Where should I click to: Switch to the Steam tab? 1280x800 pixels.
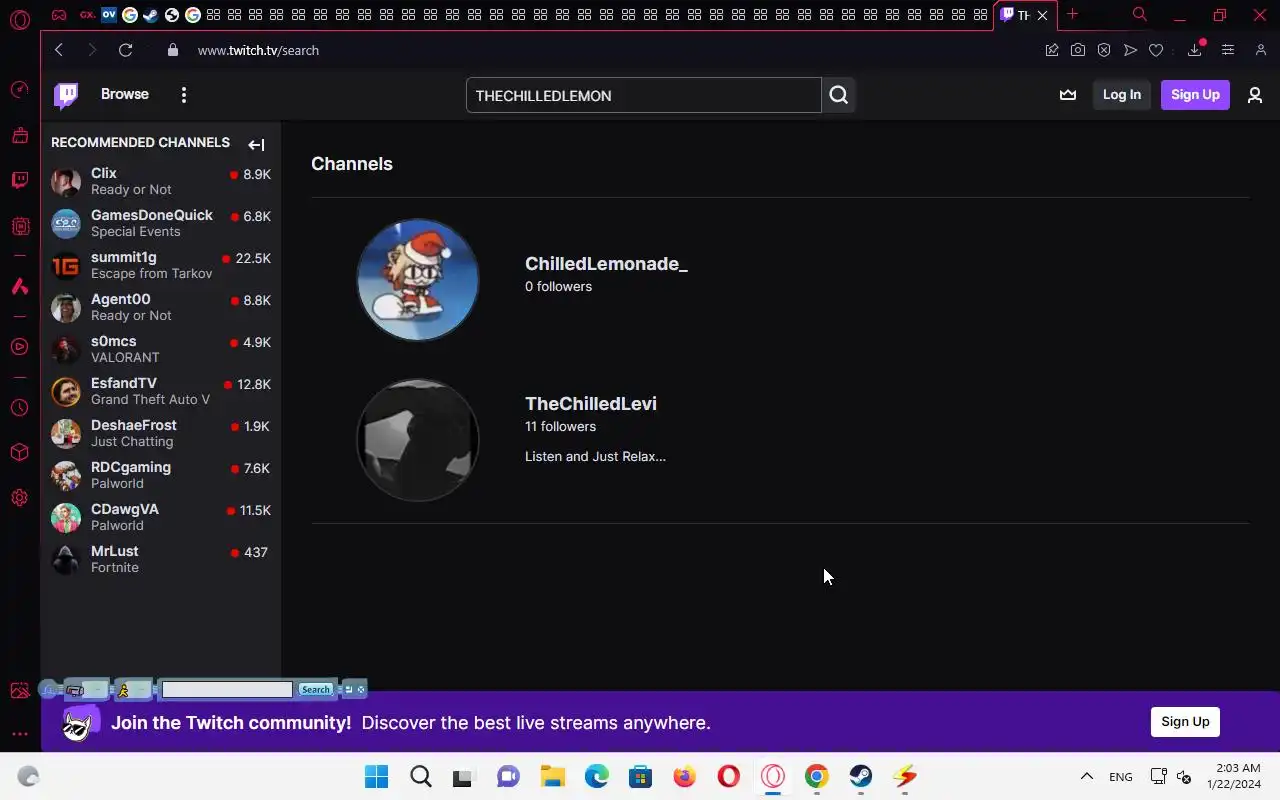click(x=150, y=15)
